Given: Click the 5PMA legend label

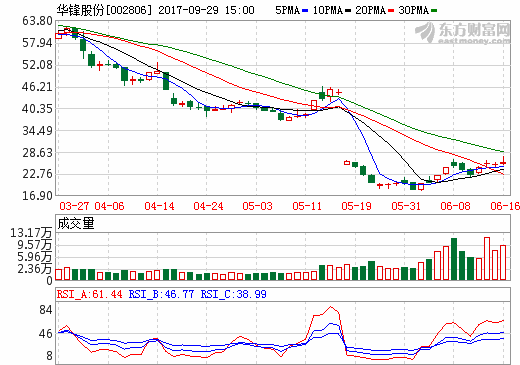Looking at the screenshot, I should click(x=287, y=10).
